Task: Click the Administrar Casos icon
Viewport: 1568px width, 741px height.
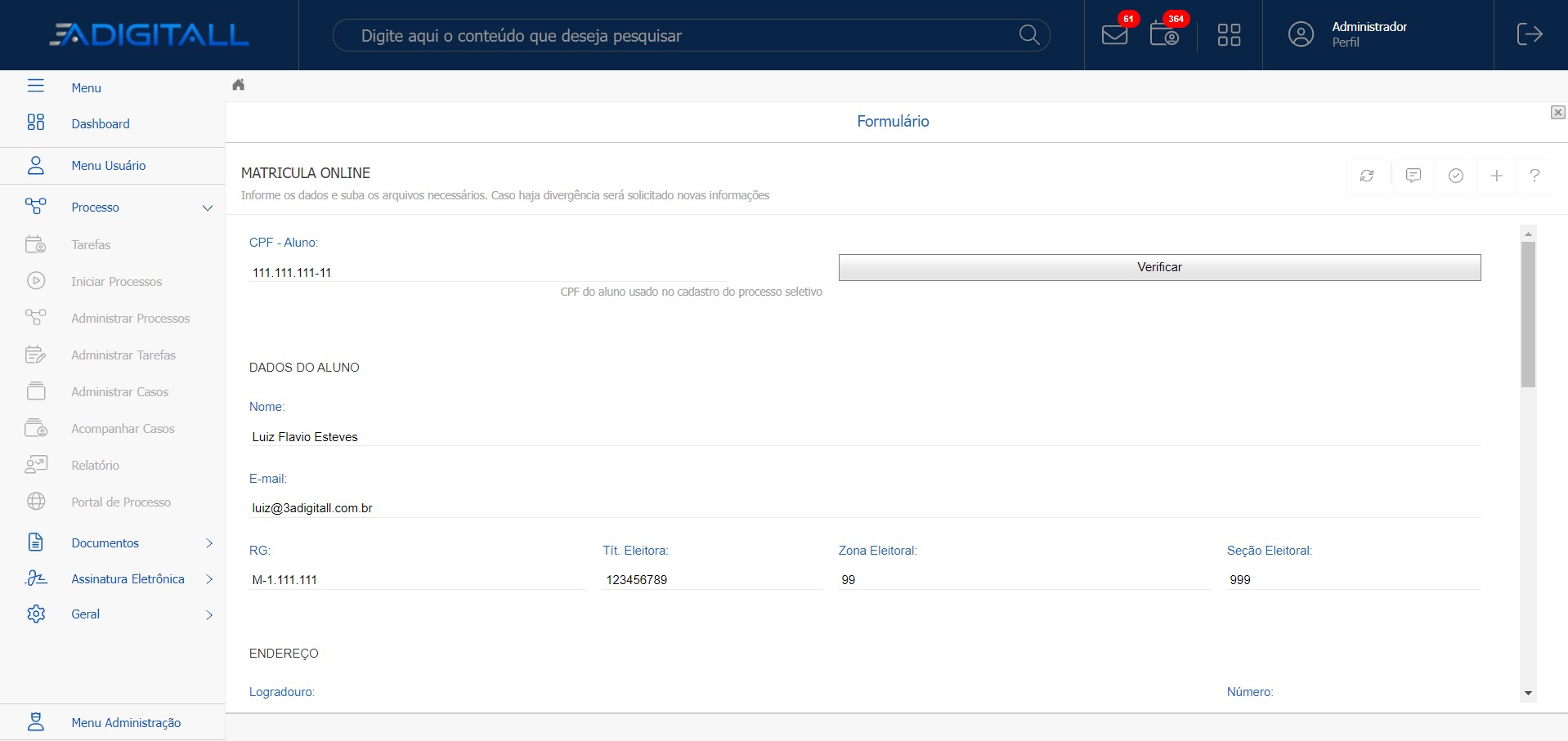Action: coord(36,391)
